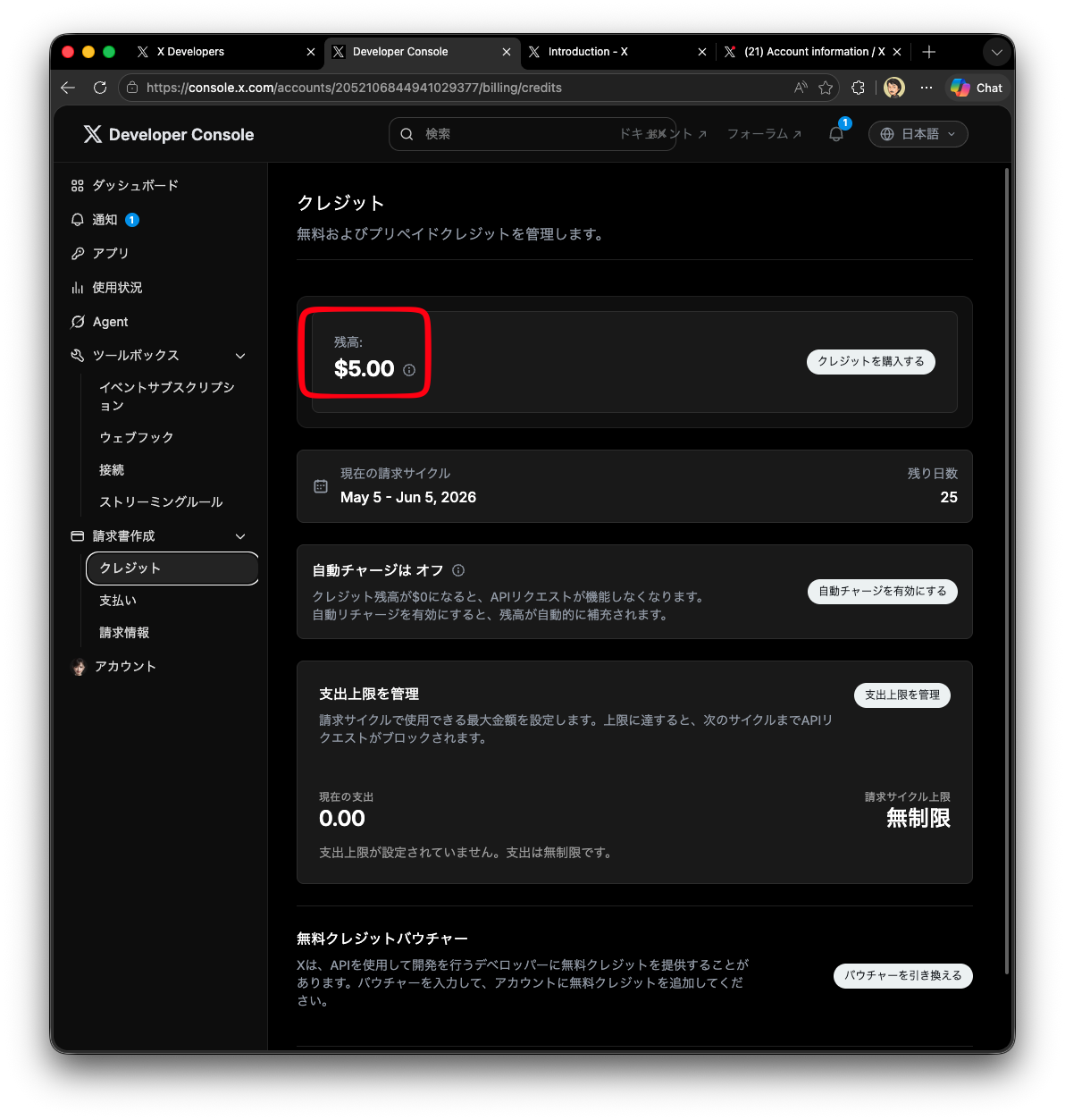Image resolution: width=1065 pixels, height=1120 pixels.
Task: Click the globe icon in language selector
Action: [x=887, y=134]
